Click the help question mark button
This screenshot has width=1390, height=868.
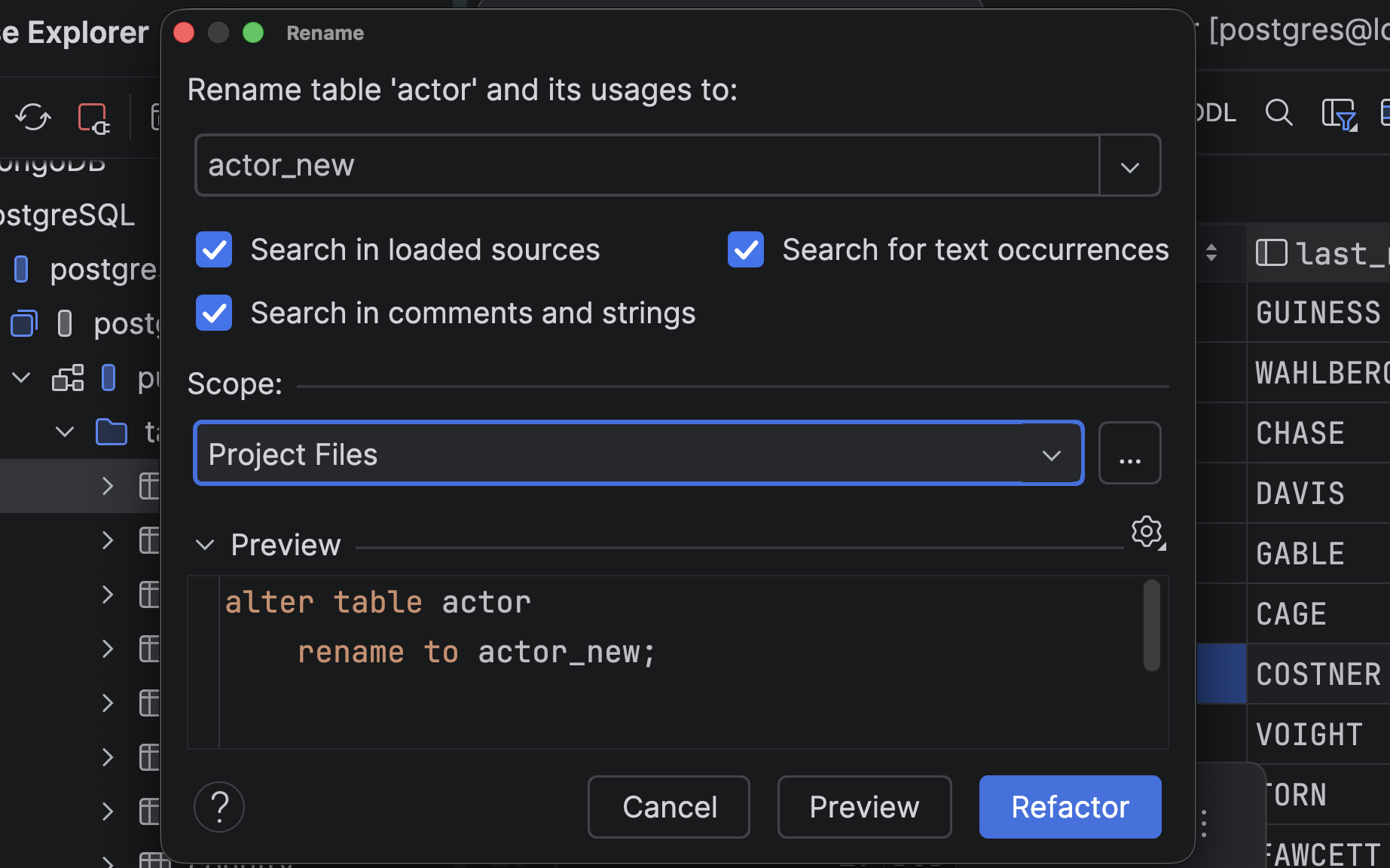point(219,807)
